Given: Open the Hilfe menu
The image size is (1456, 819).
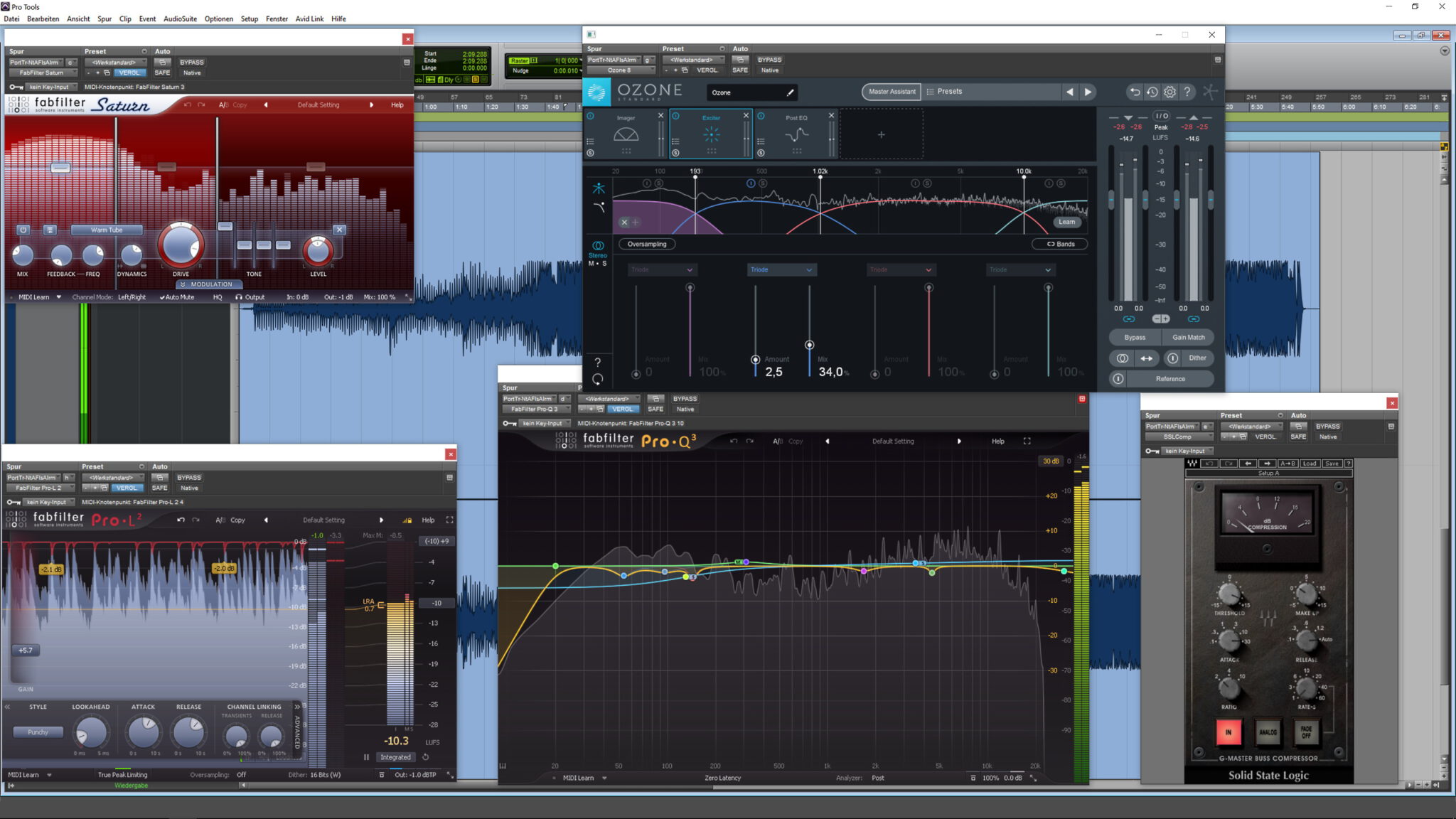Looking at the screenshot, I should pos(338,19).
